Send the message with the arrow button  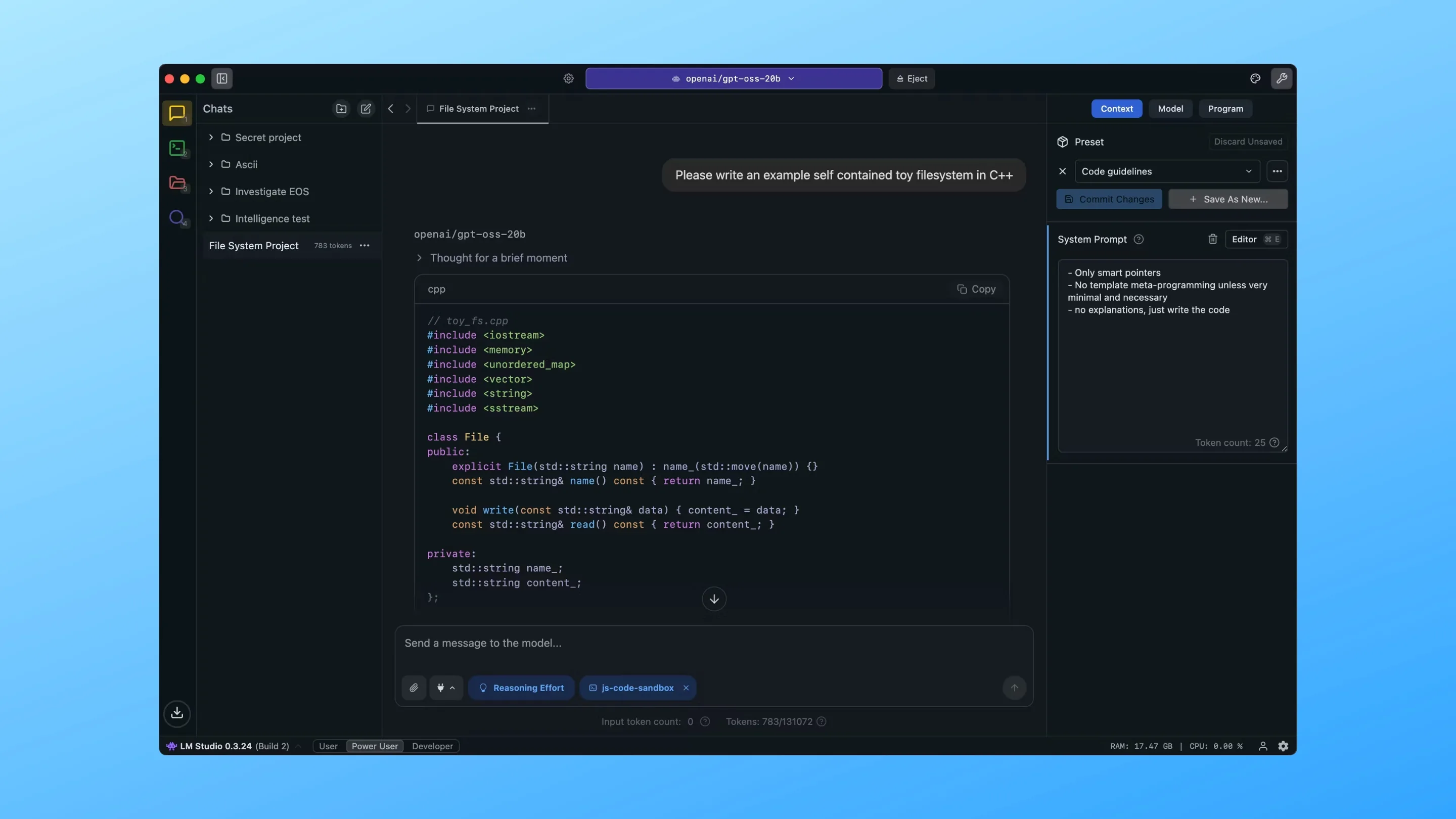[1015, 688]
